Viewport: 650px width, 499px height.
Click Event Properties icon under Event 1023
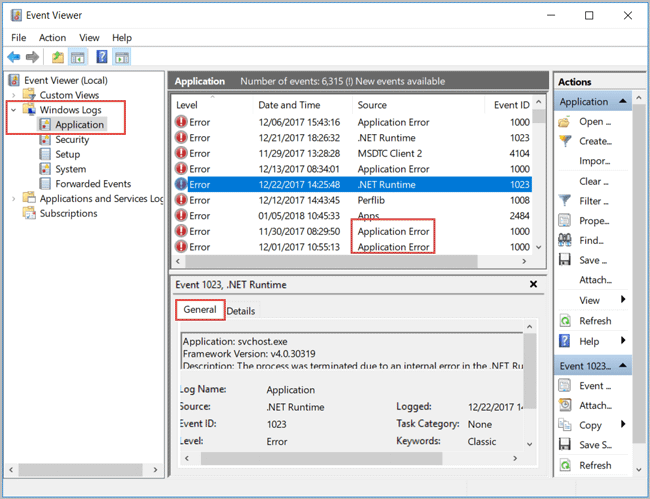click(565, 385)
